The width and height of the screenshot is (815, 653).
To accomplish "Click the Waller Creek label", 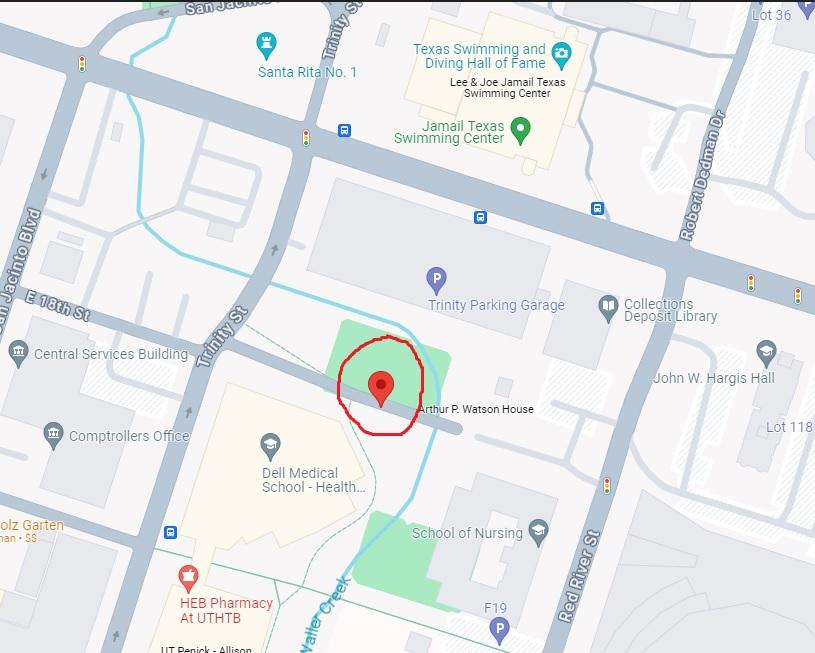I will tap(324, 615).
